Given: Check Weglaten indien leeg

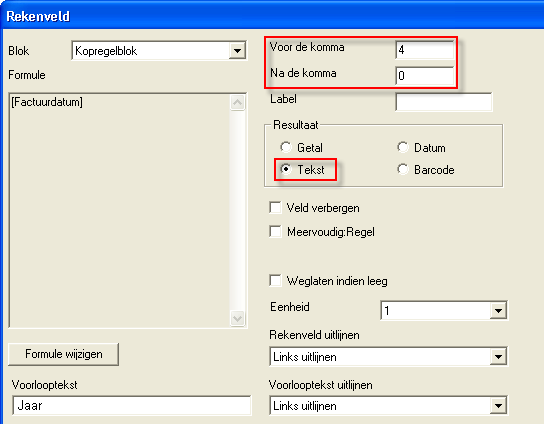Looking at the screenshot, I should tap(275, 280).
